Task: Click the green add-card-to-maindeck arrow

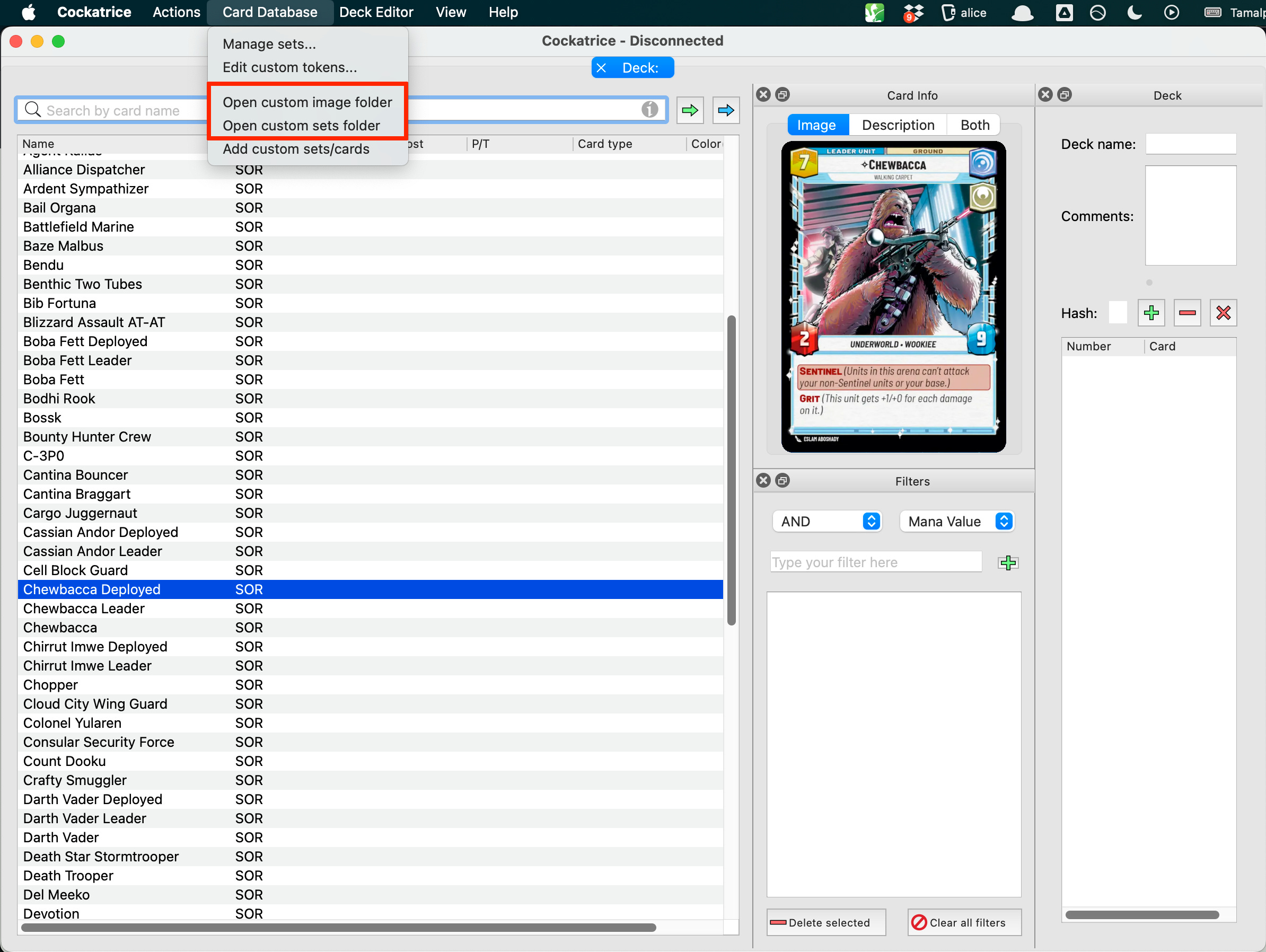Action: [x=690, y=110]
